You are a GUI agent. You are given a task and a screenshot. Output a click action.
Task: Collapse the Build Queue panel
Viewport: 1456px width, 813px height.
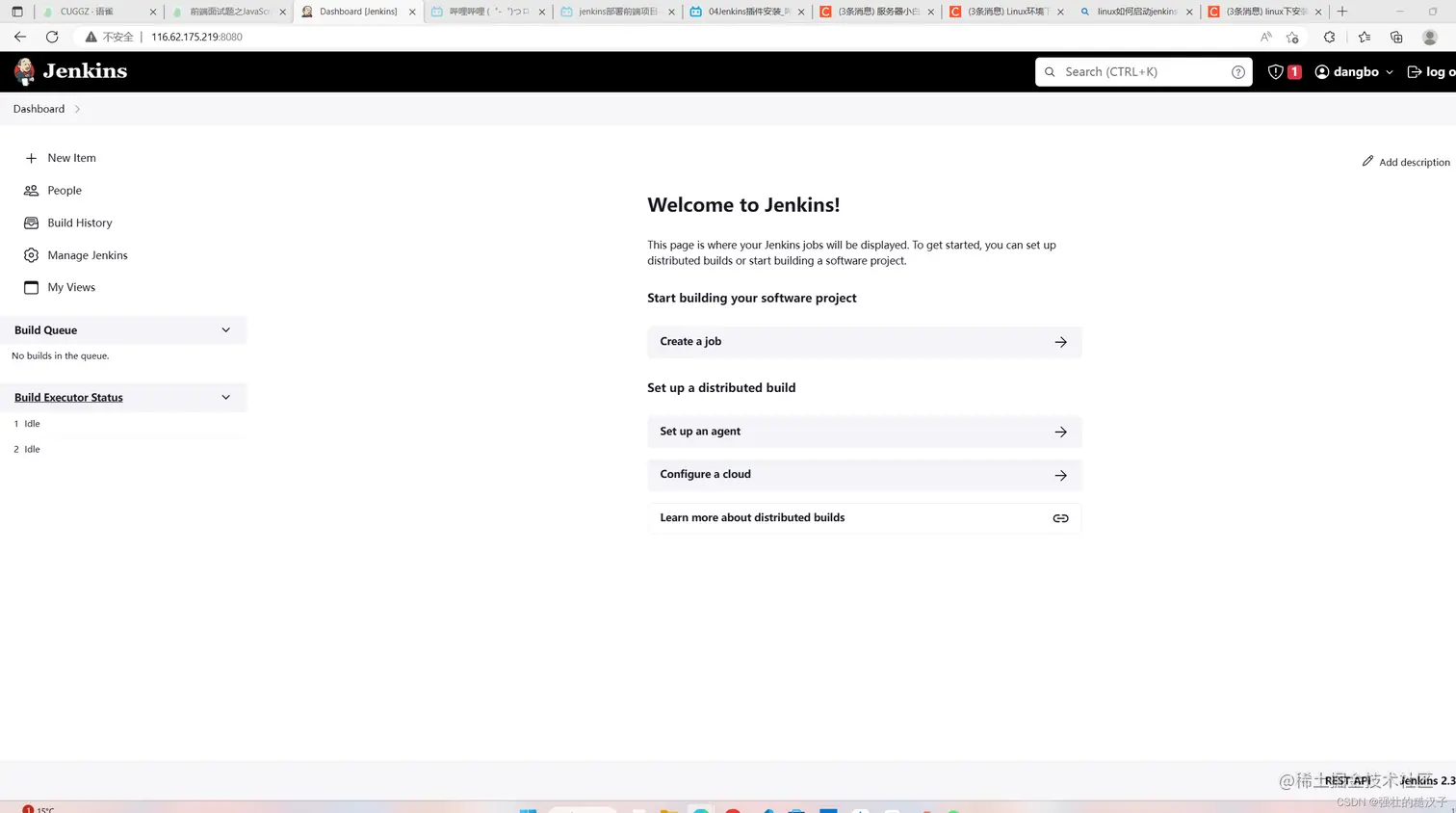(226, 329)
